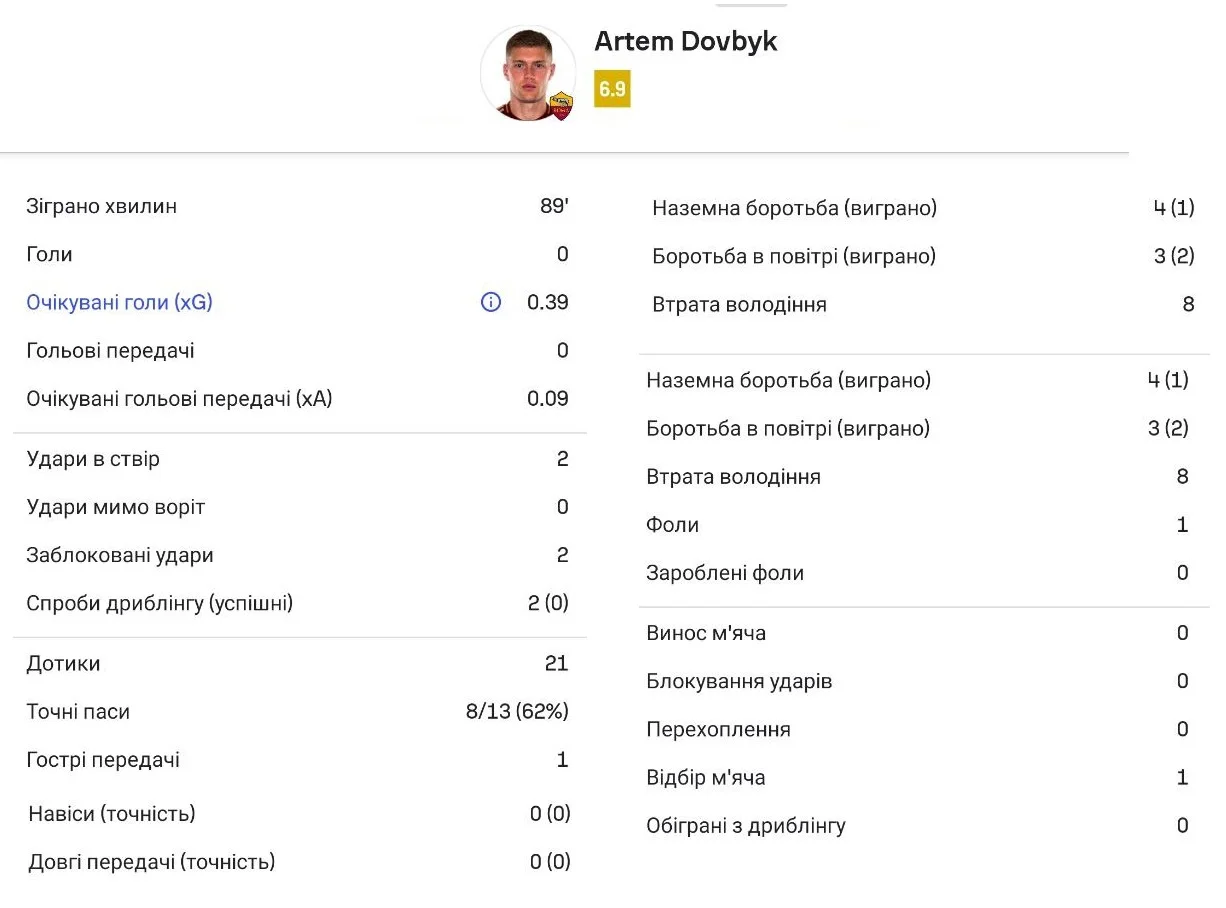The image size is (1226, 908).
Task: Click the Artem Dovbyk player name
Action: click(685, 41)
